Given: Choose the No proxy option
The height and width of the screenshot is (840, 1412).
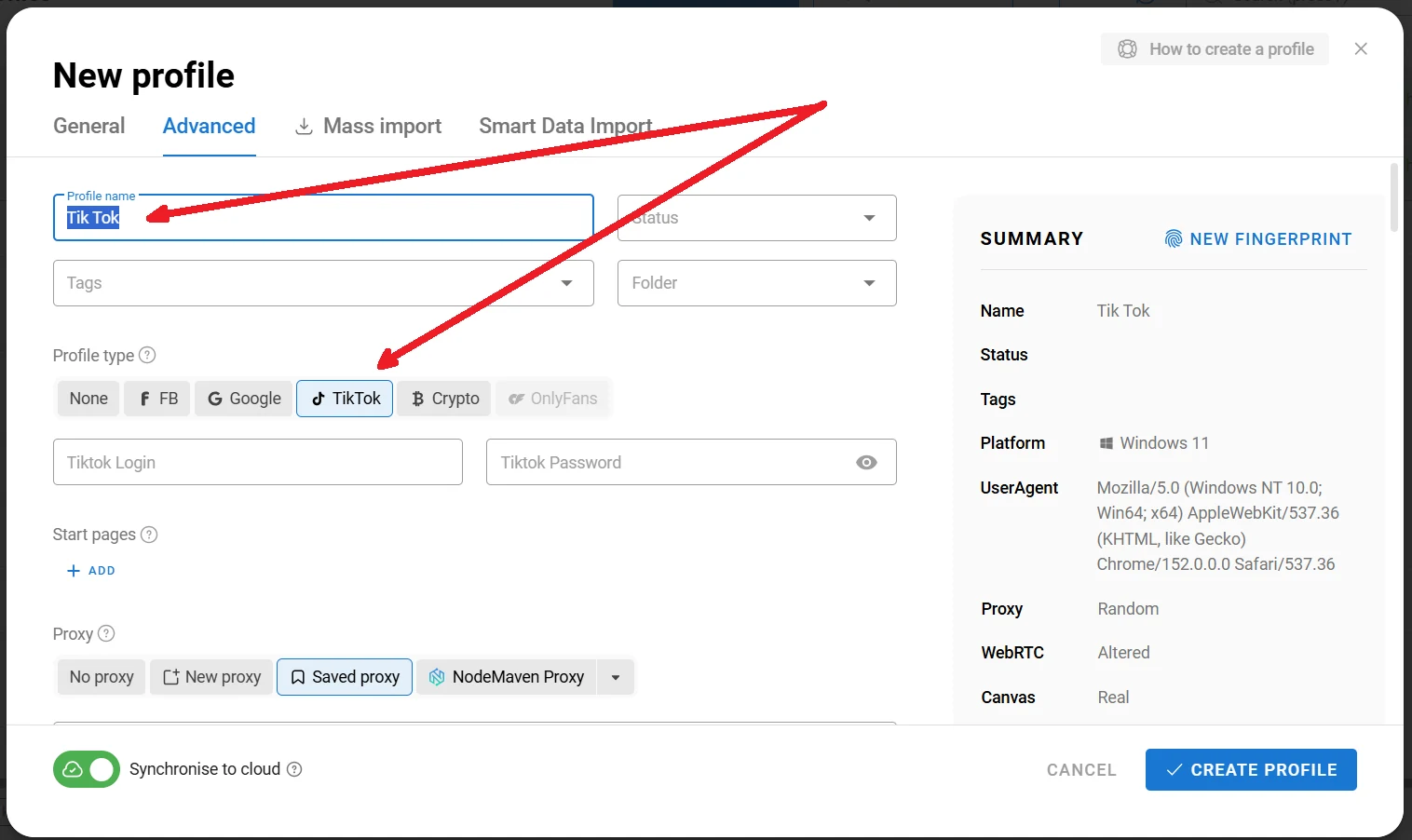Looking at the screenshot, I should 102,677.
